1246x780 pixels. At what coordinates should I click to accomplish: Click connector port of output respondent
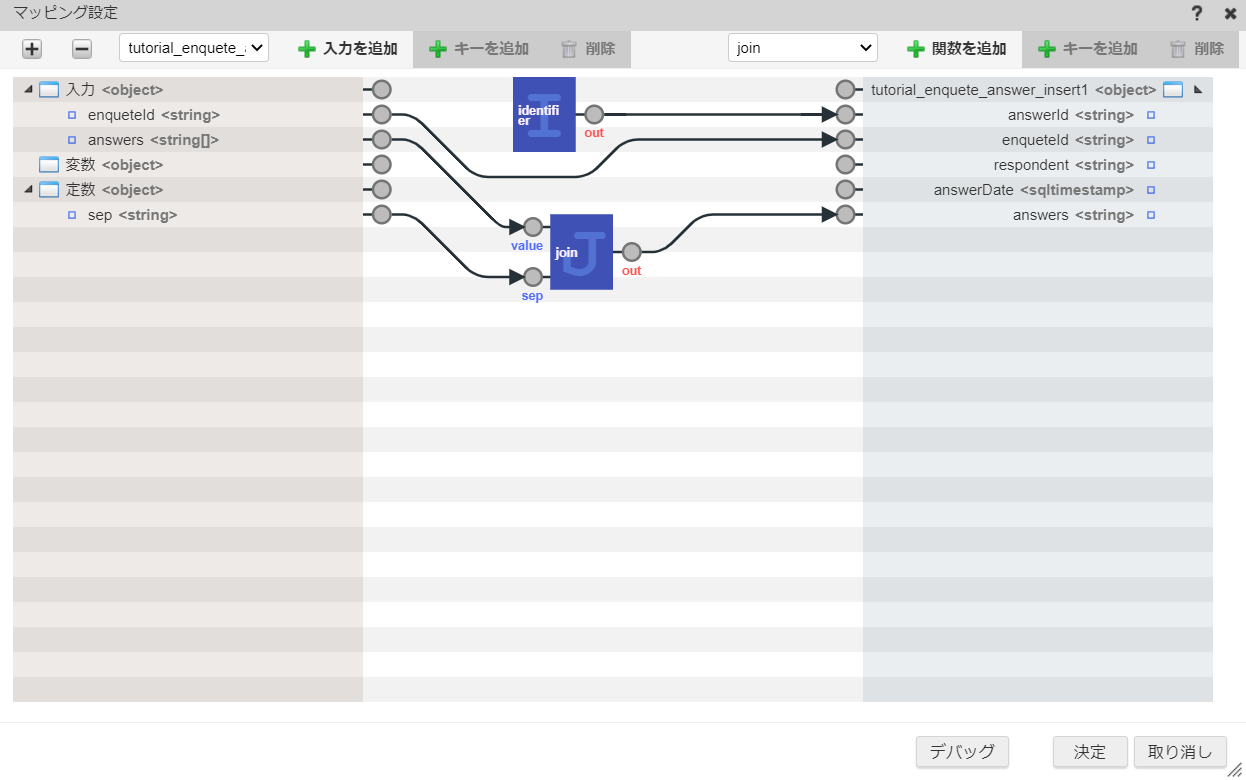click(845, 164)
